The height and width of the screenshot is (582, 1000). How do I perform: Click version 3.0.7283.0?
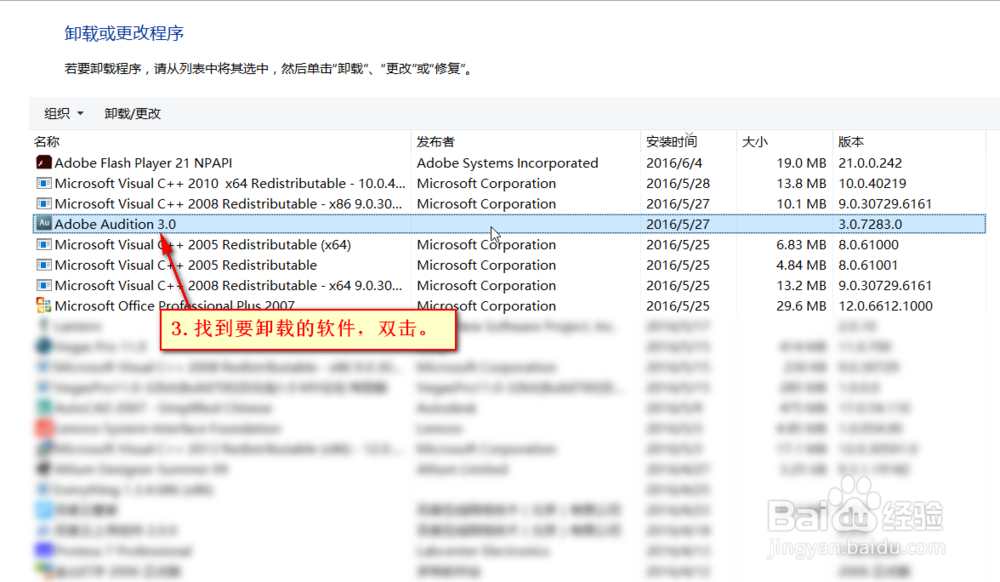[x=870, y=224]
